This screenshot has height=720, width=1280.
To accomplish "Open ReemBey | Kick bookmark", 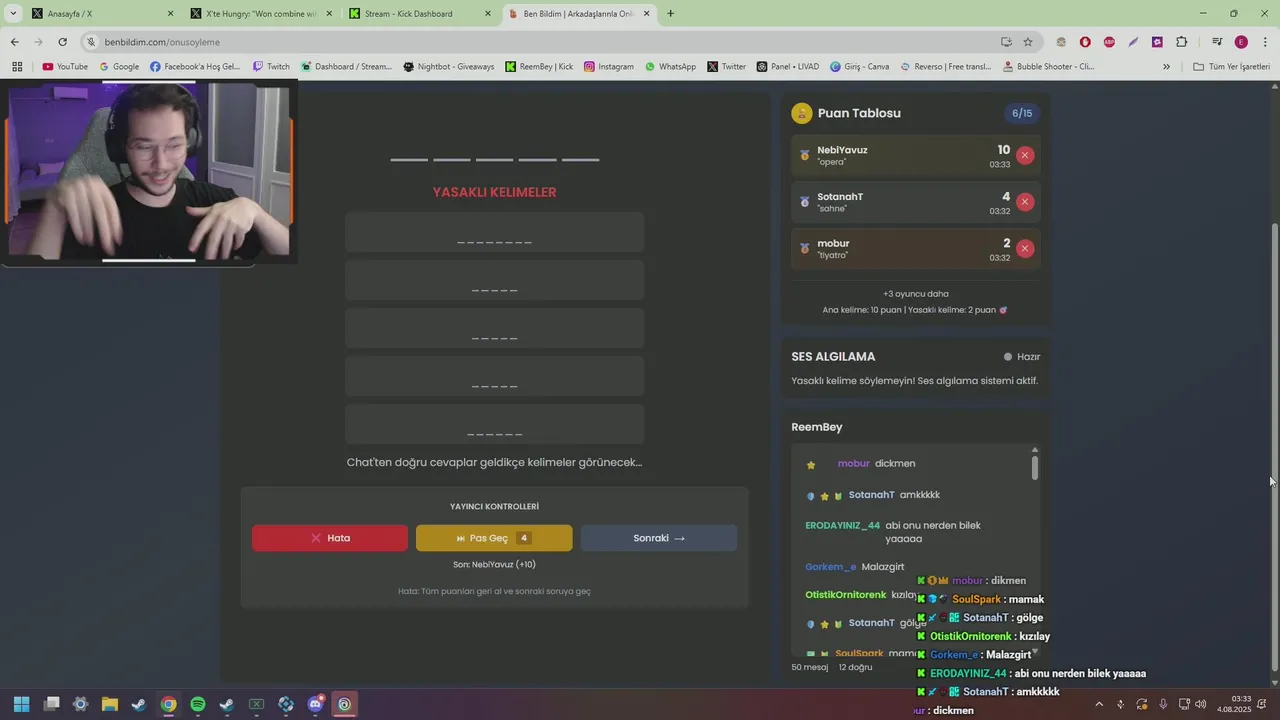I will (x=539, y=67).
